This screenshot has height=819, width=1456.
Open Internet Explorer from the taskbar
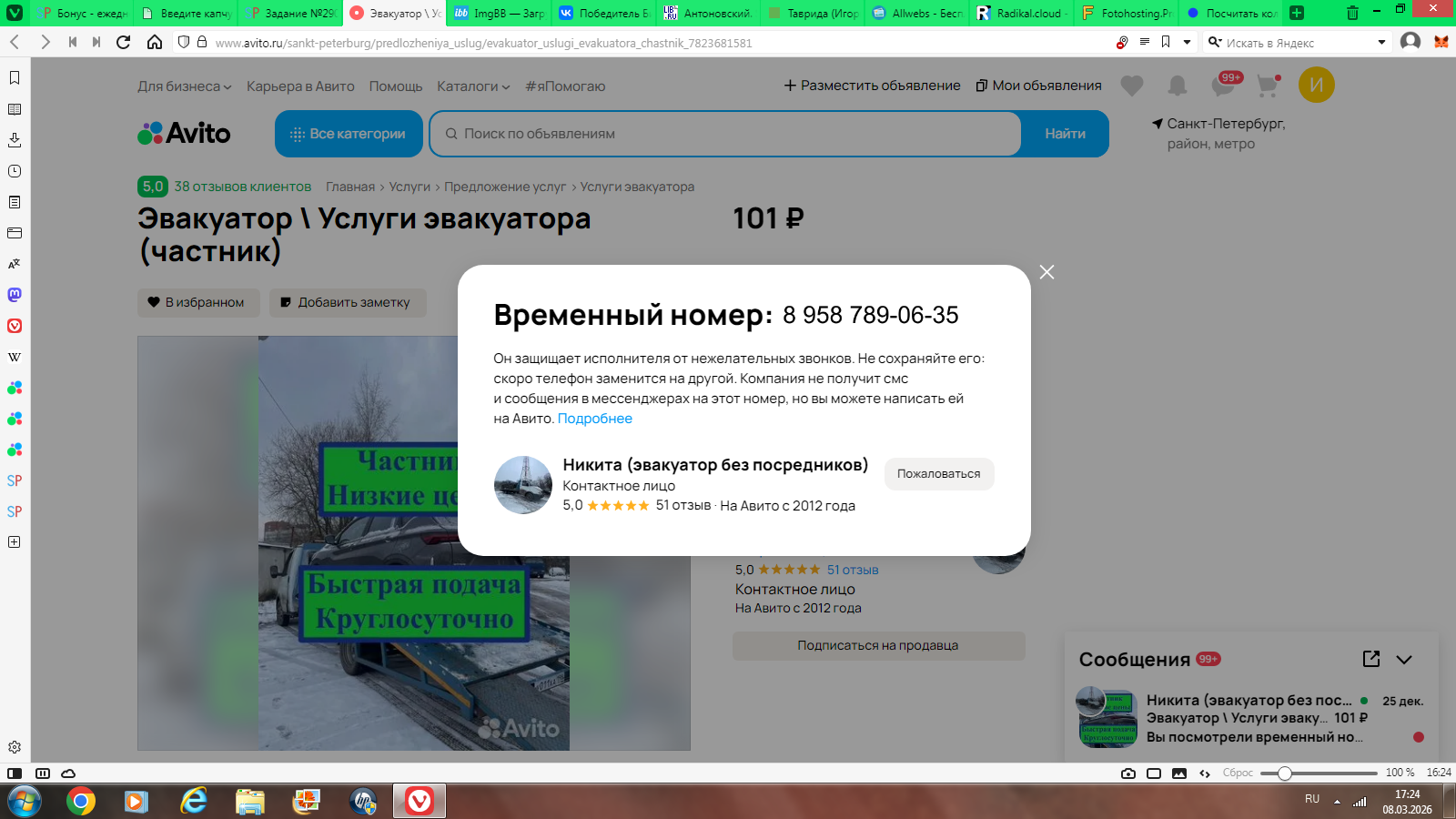pos(194,802)
